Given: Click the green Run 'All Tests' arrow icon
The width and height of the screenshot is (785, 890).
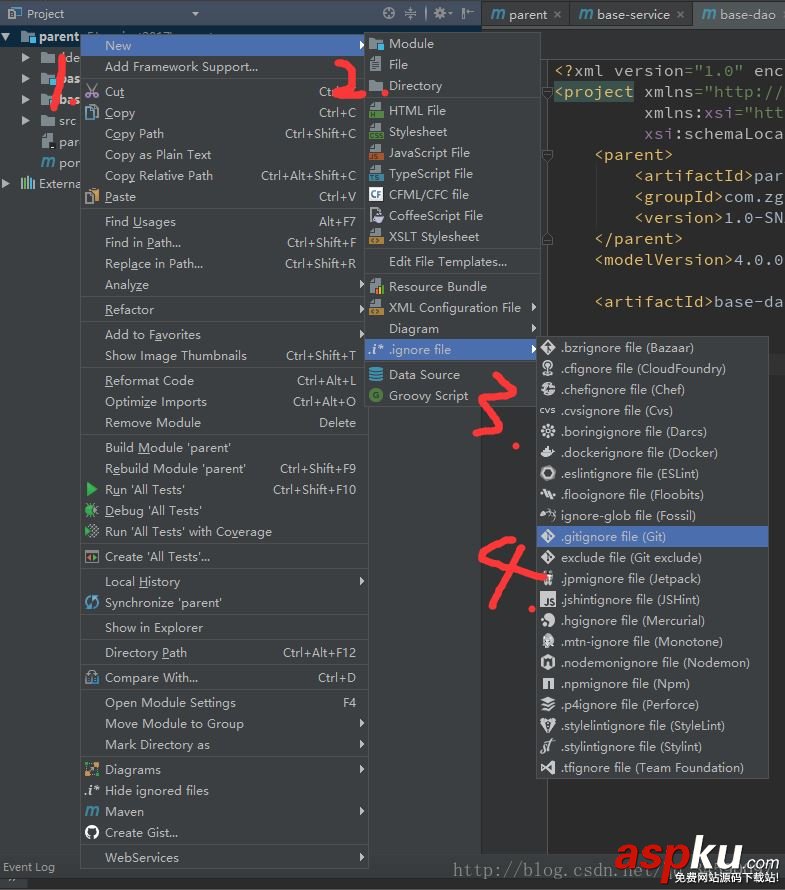Looking at the screenshot, I should 92,489.
